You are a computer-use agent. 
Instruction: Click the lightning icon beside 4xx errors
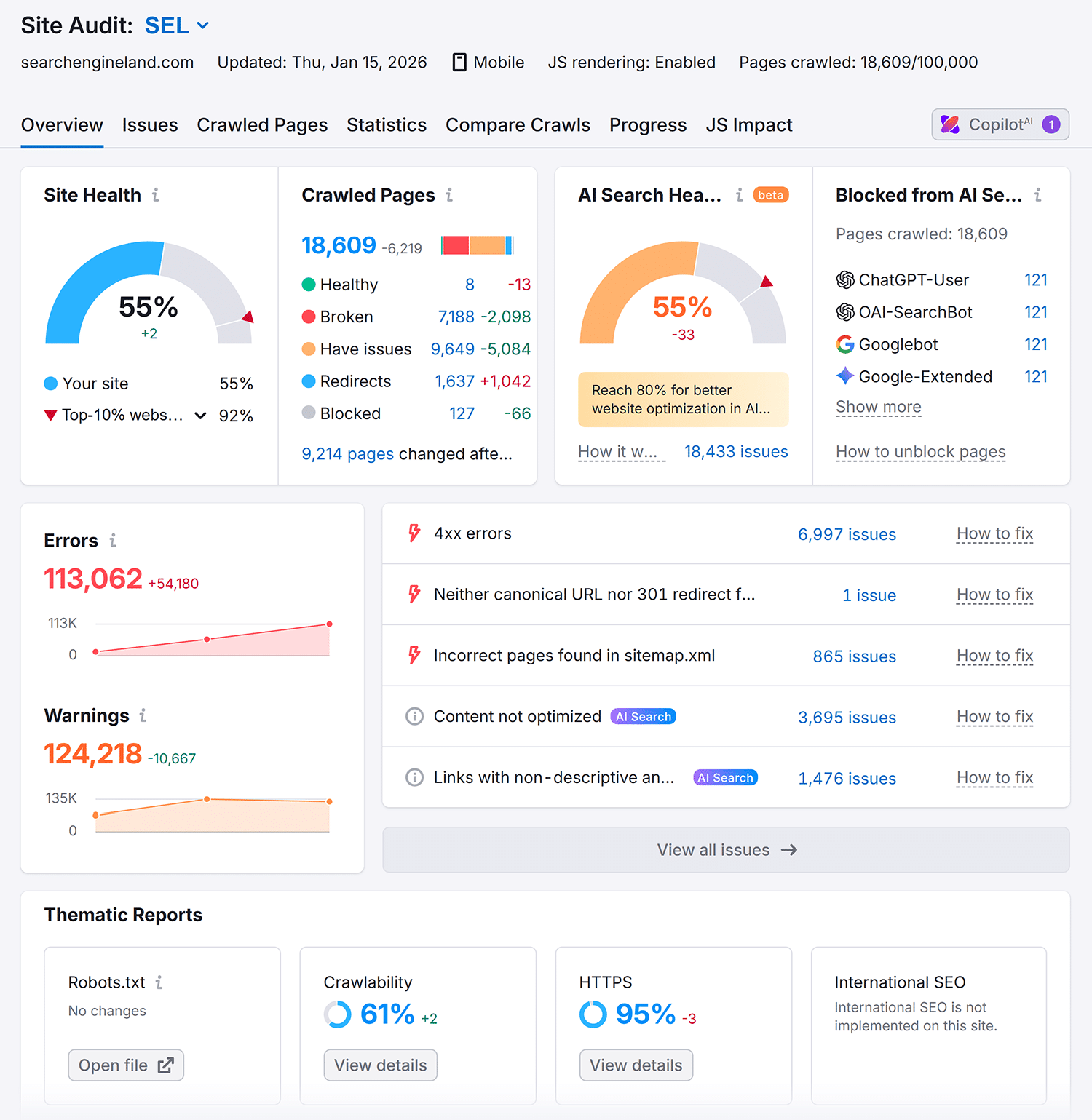click(x=414, y=533)
